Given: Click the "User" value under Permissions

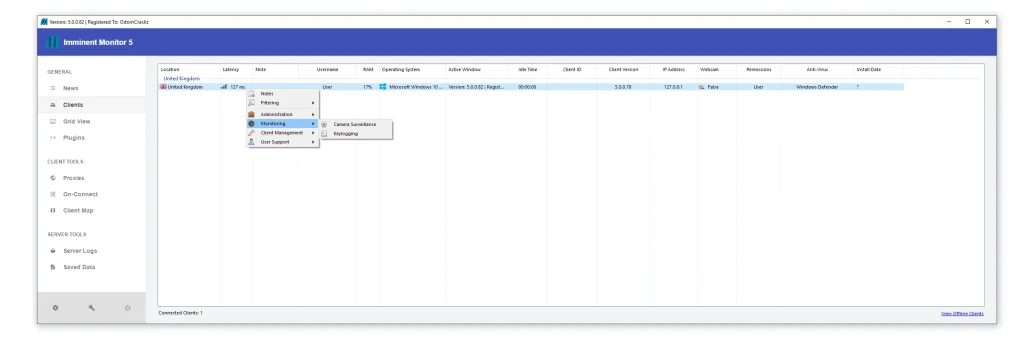Looking at the screenshot, I should pos(758,87).
